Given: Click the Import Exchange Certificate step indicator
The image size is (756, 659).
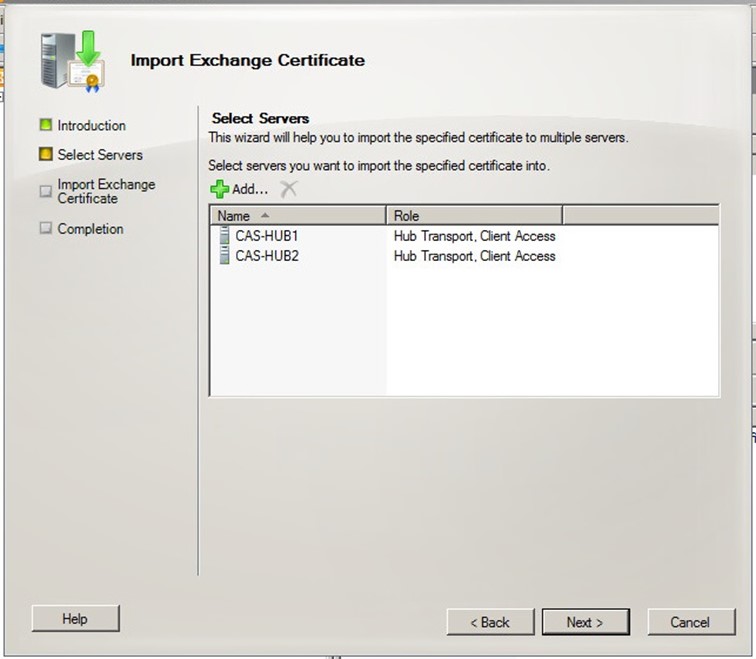Looking at the screenshot, I should (x=45, y=191).
